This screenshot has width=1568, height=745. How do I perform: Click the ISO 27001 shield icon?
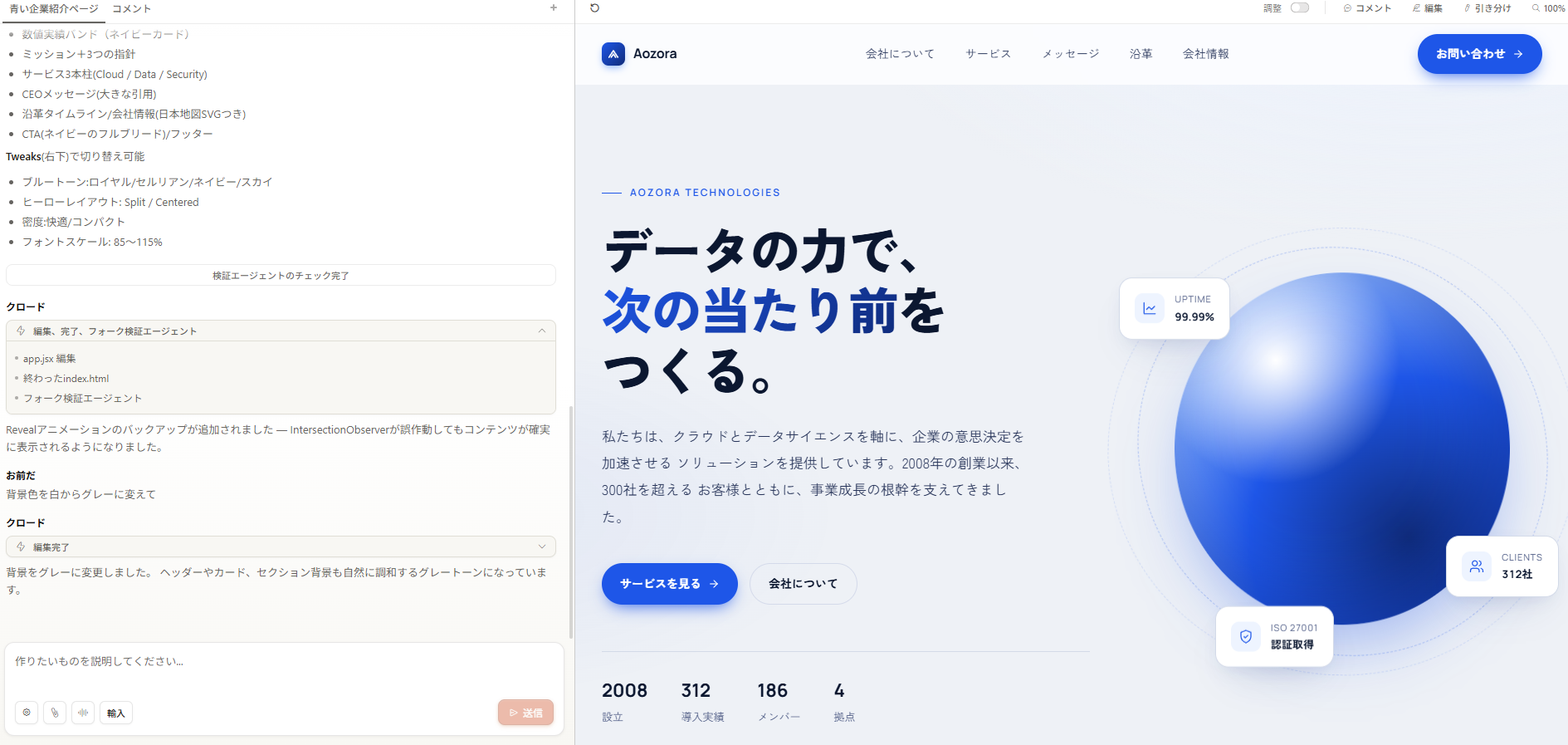[1246, 636]
